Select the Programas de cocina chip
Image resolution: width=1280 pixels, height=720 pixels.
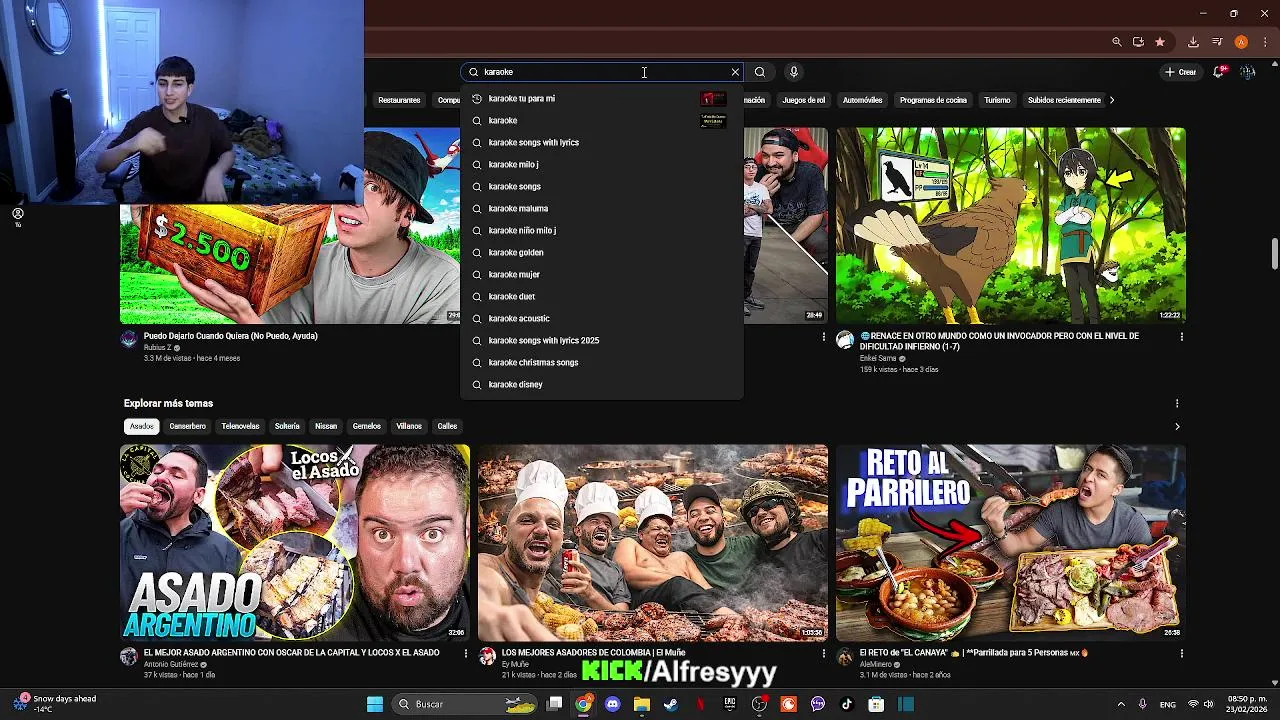pyautogui.click(x=933, y=100)
